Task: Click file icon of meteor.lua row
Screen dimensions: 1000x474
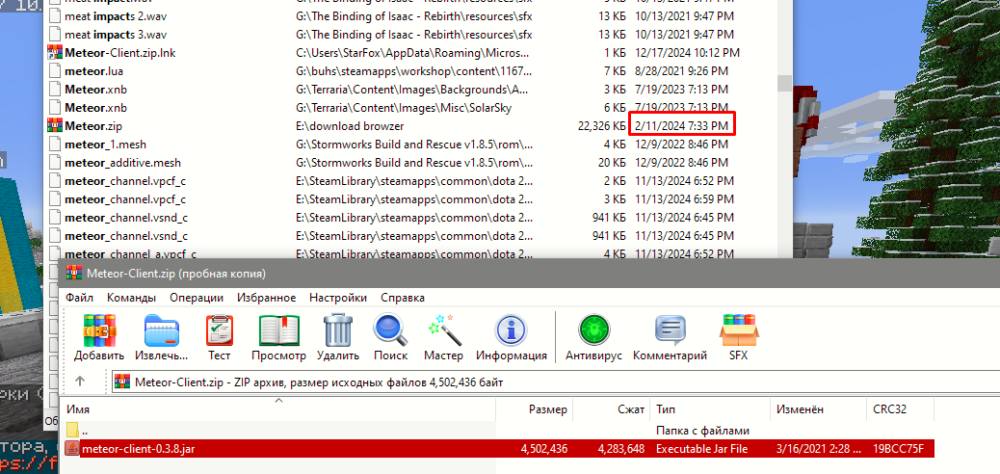Action: (x=55, y=71)
